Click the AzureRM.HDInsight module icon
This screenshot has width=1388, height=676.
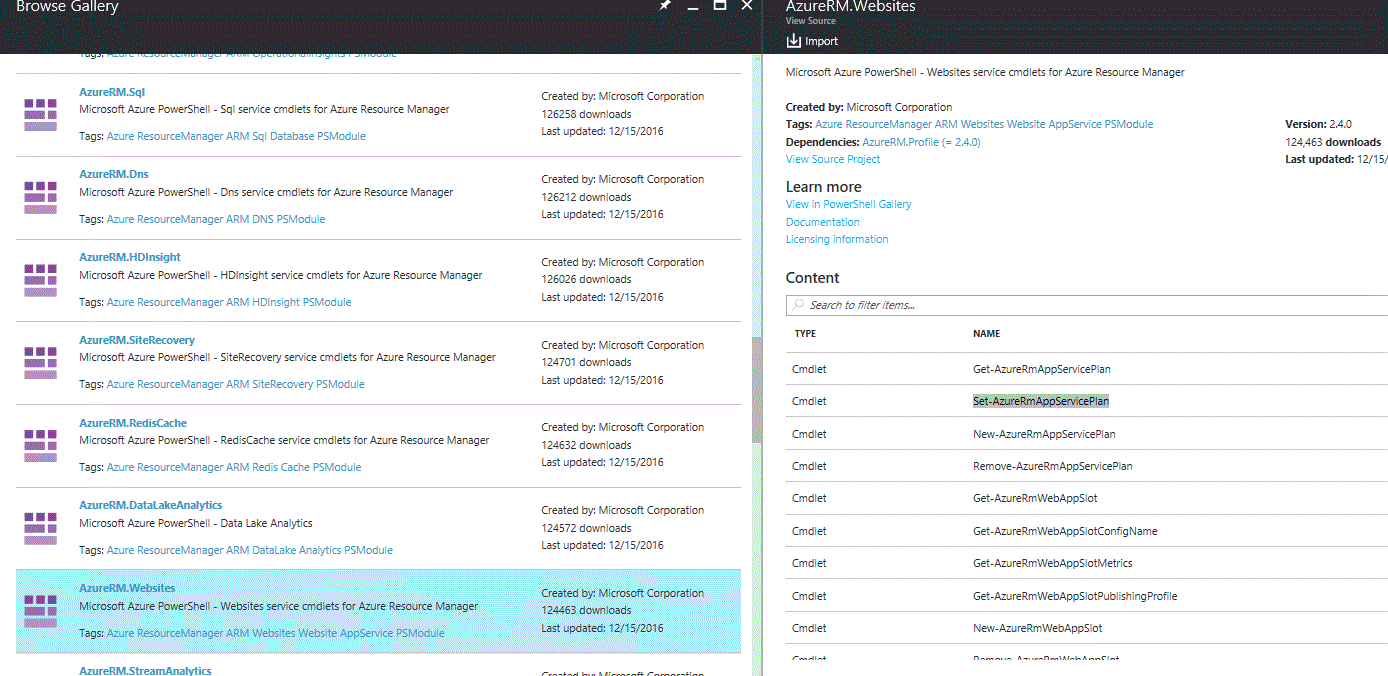(x=41, y=280)
